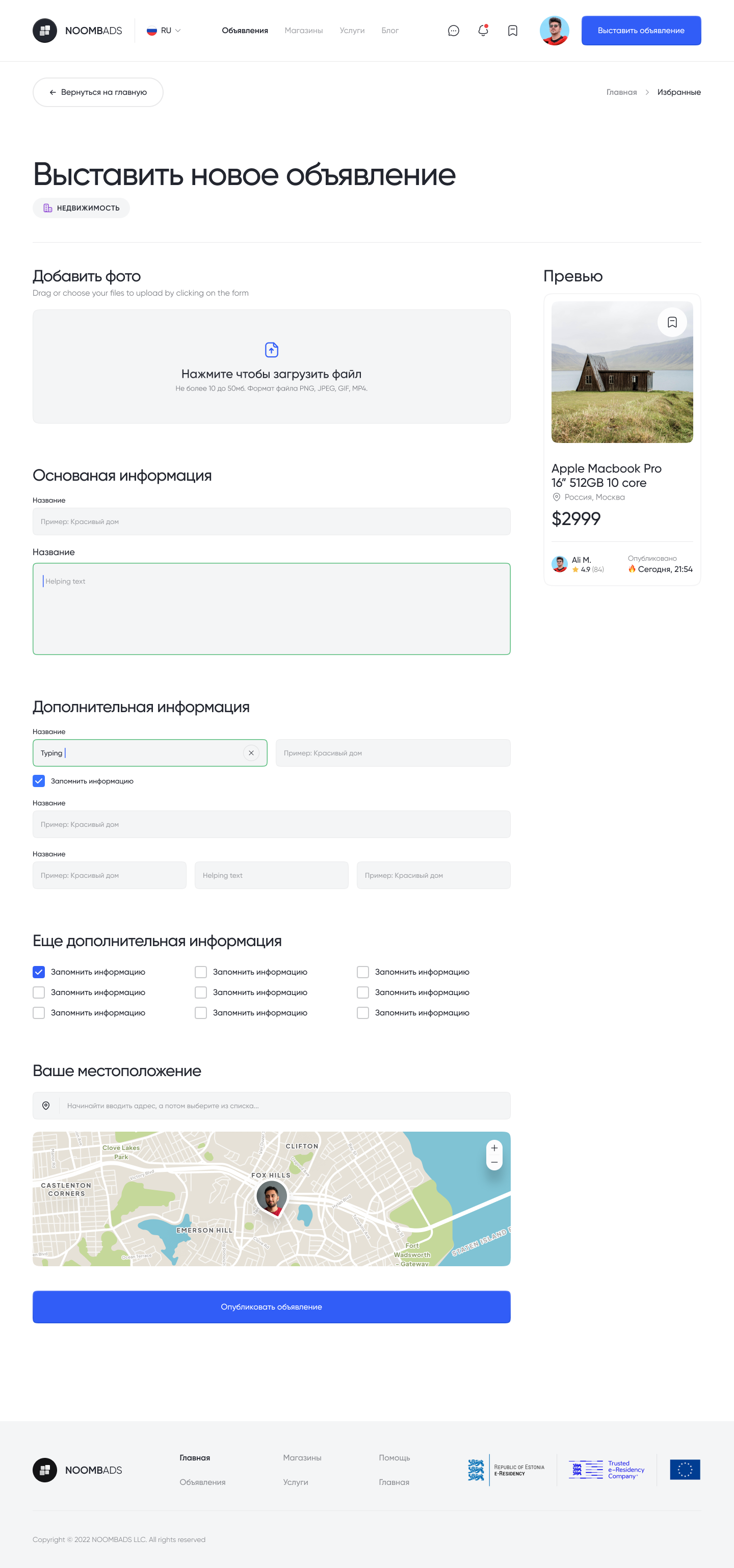Click the Trusted e-Residency Company badge
734x1568 pixels.
pos(607,1470)
